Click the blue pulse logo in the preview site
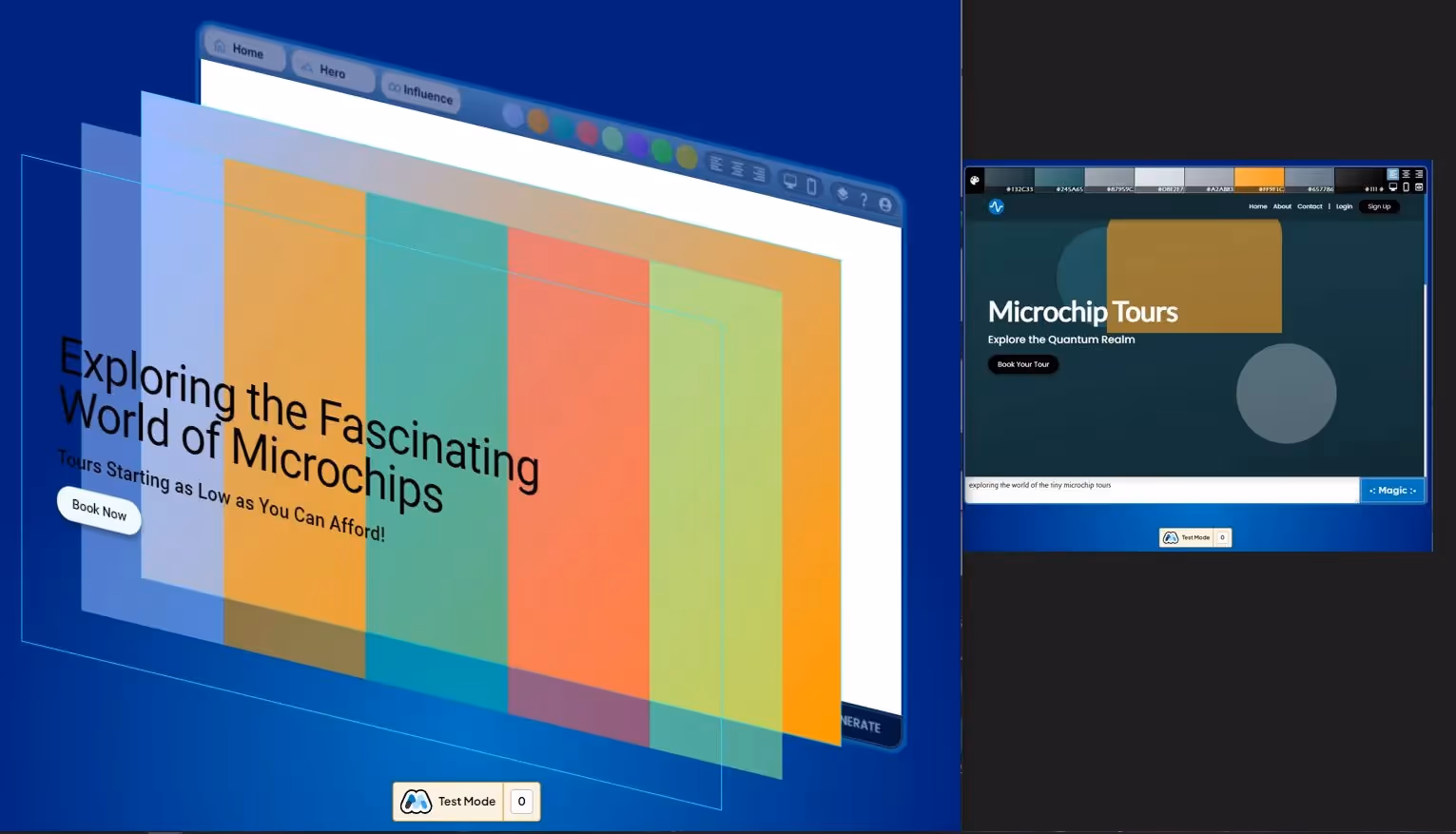The image size is (1456, 834). coord(996,206)
